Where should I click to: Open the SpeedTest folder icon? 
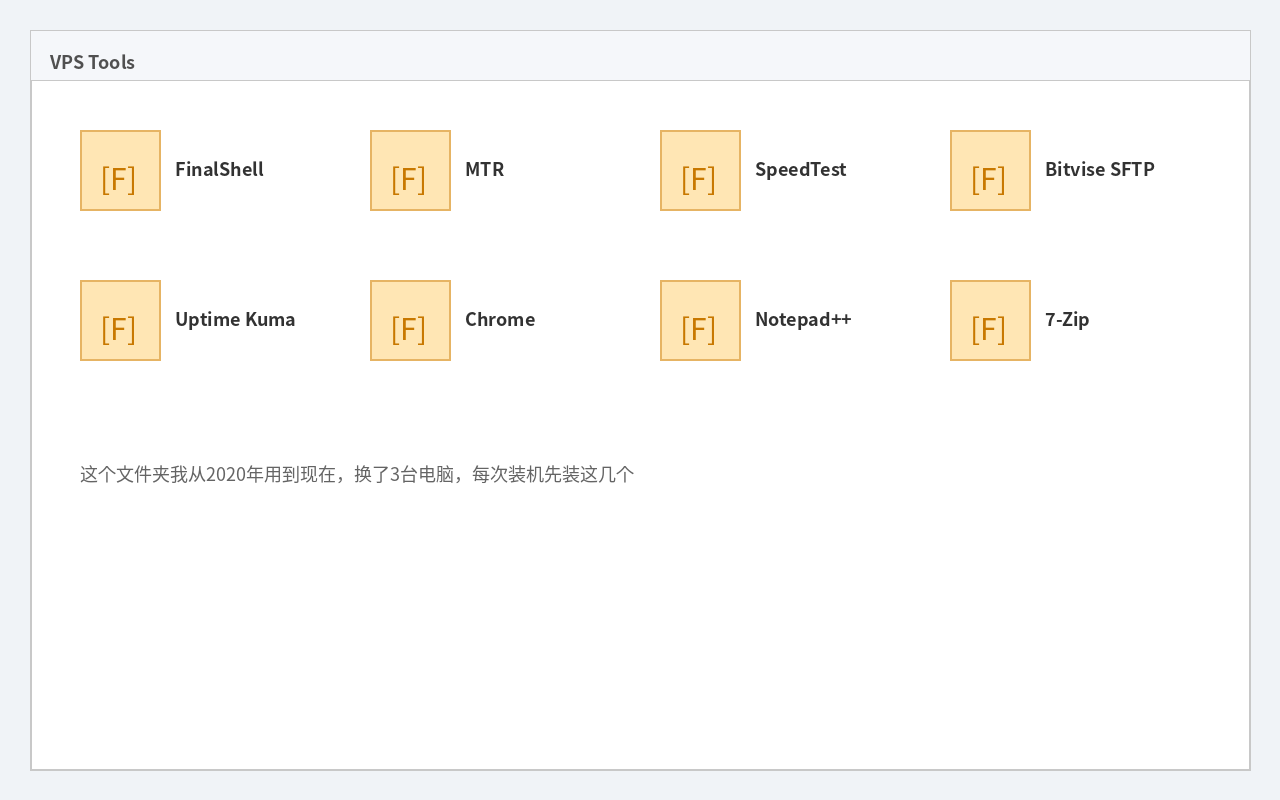pos(700,170)
